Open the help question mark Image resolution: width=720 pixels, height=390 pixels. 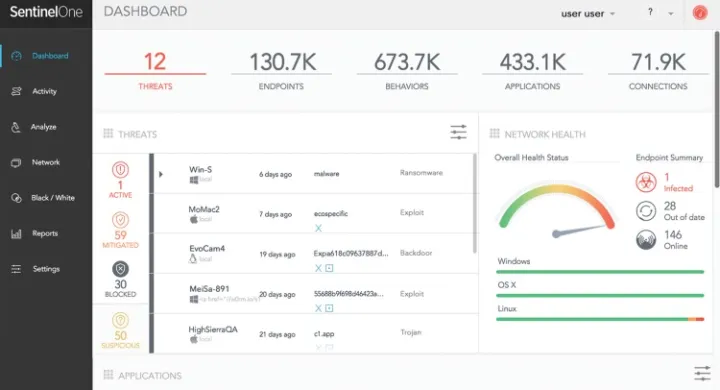650,12
